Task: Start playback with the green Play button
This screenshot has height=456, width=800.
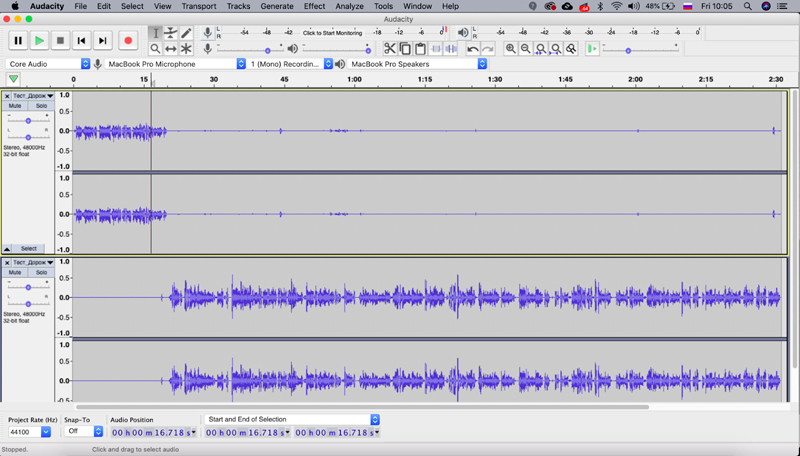Action: [x=39, y=41]
